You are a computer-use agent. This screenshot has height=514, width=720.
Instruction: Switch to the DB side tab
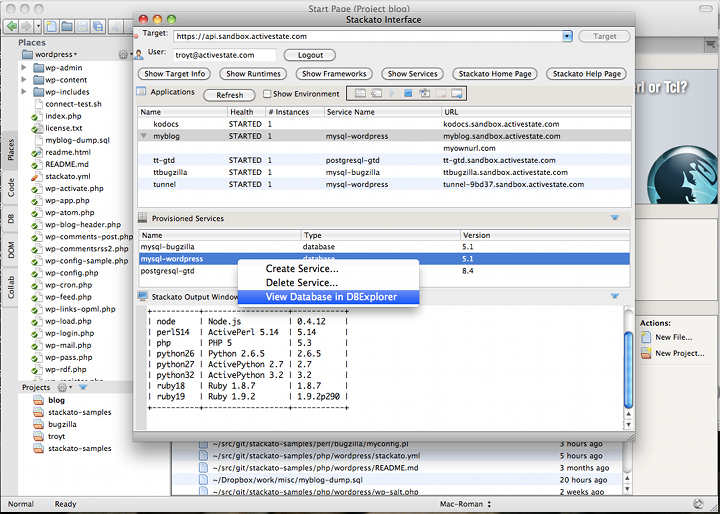coord(11,218)
